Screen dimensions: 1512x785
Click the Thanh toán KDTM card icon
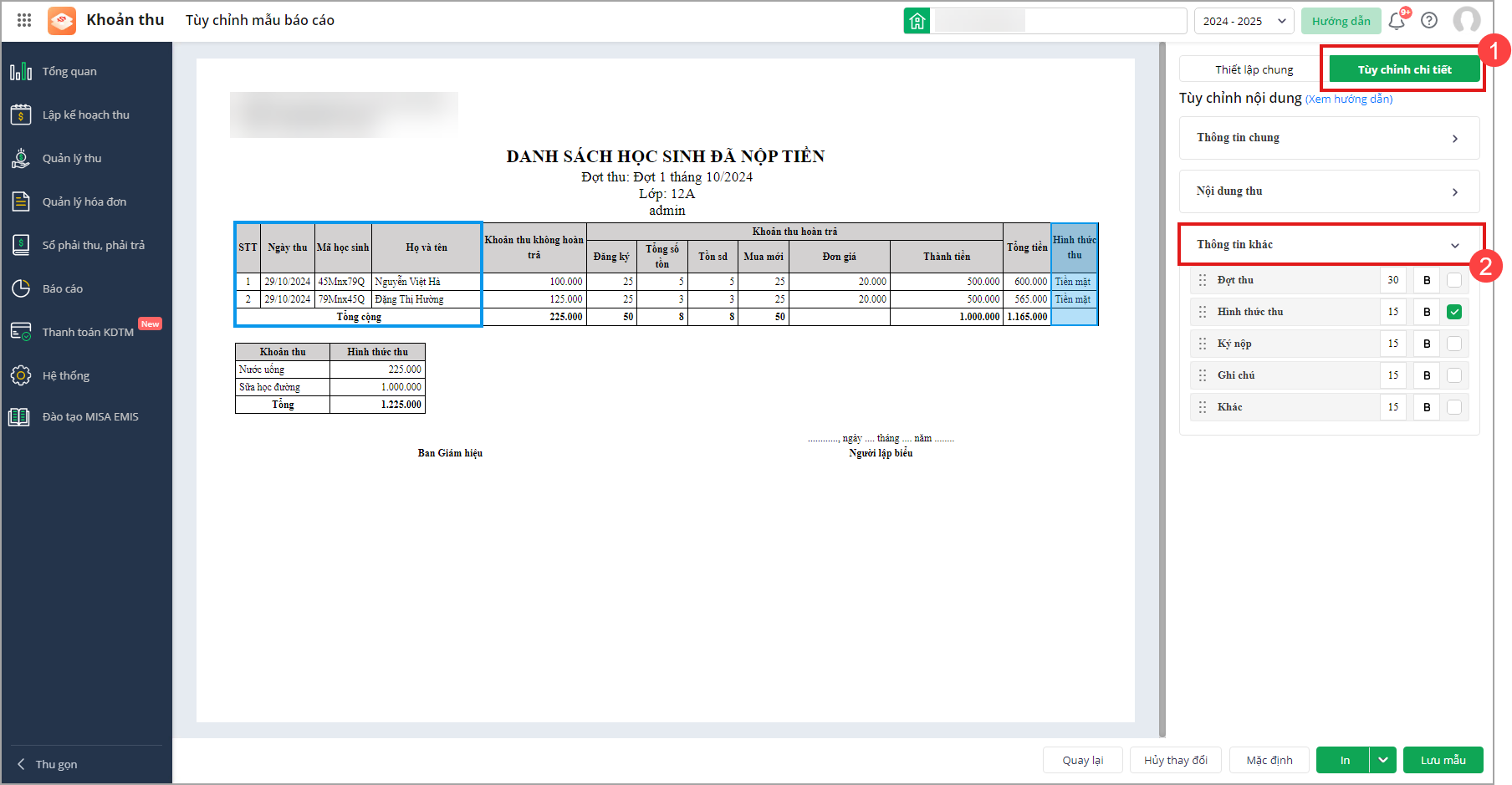21,332
